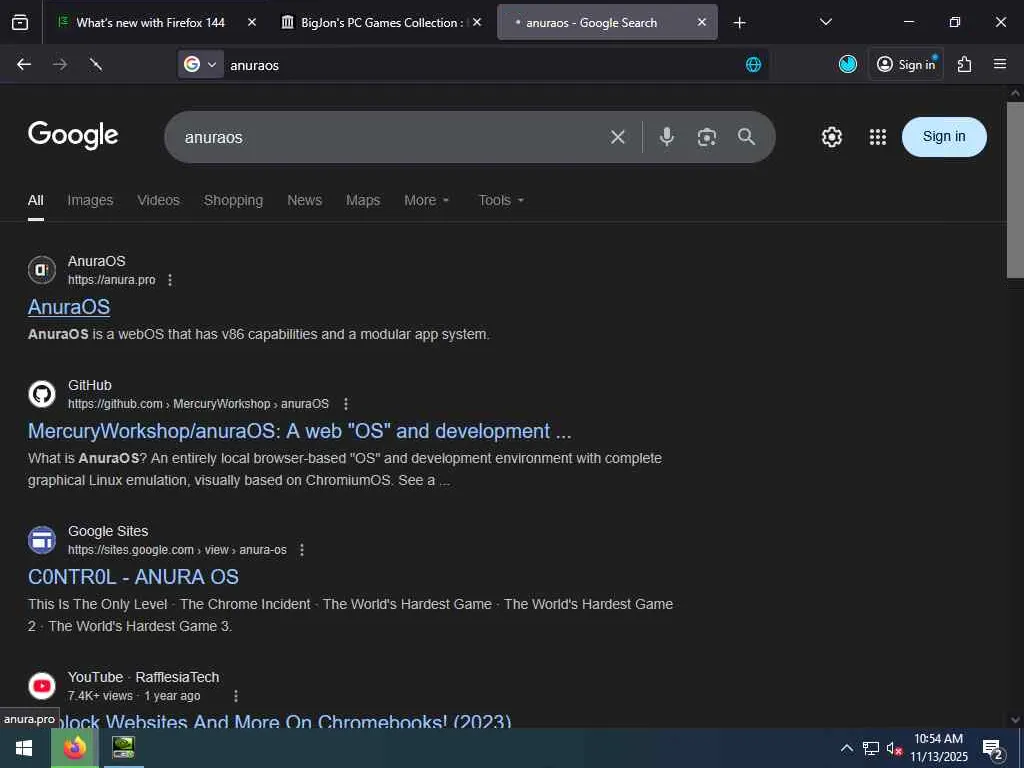This screenshot has width=1024, height=768.
Task: Open the list all tabs chevron
Action: pyautogui.click(x=825, y=22)
